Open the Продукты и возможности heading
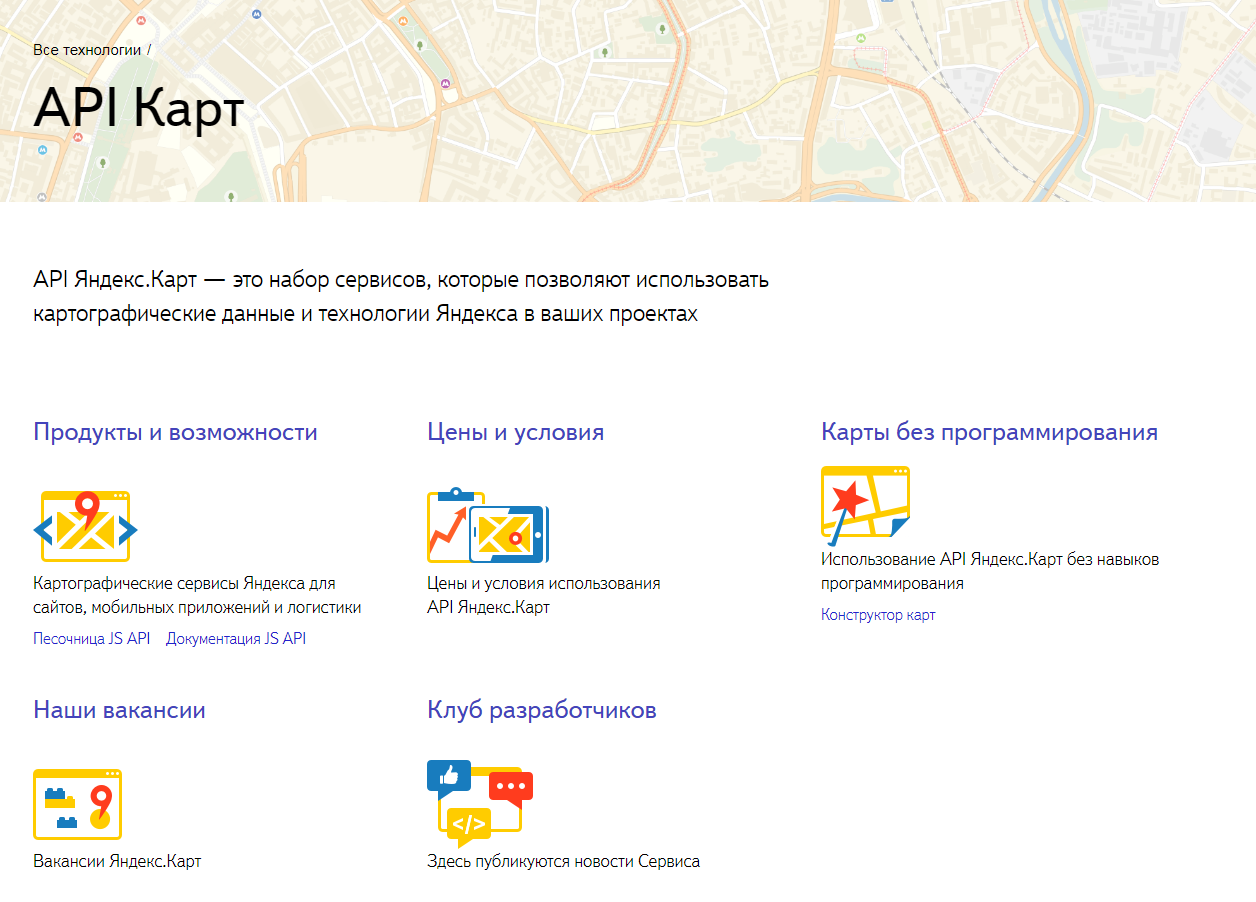The image size is (1256, 902). (175, 432)
